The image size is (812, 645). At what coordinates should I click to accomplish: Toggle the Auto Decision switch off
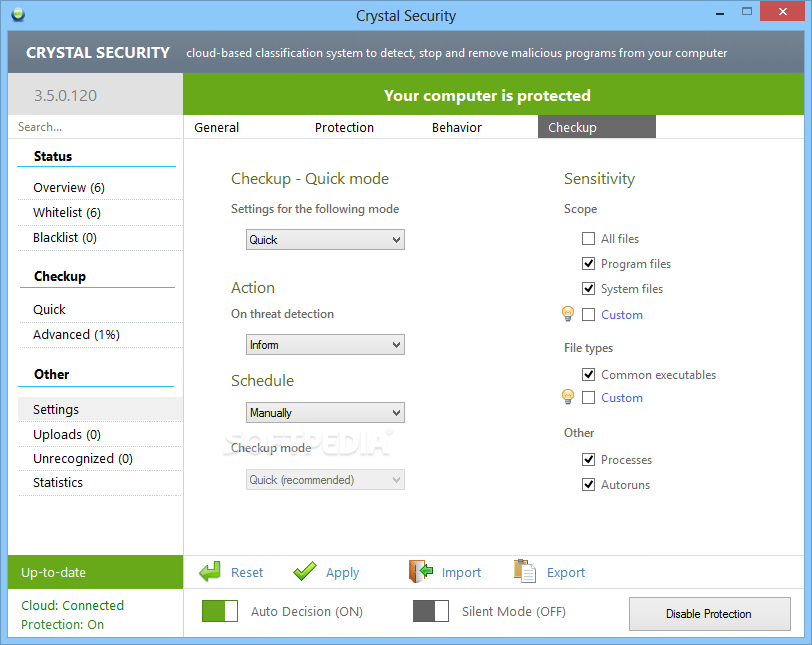pos(220,611)
